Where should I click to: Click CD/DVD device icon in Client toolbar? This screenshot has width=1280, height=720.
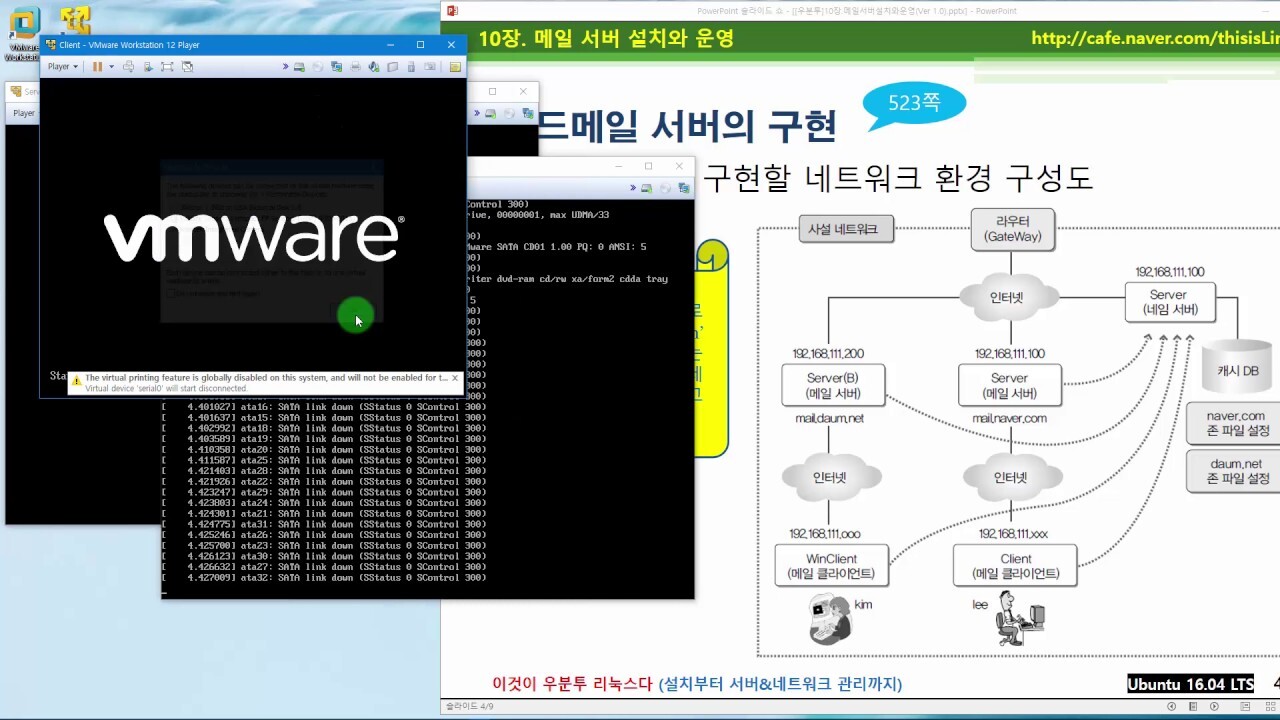pos(317,66)
